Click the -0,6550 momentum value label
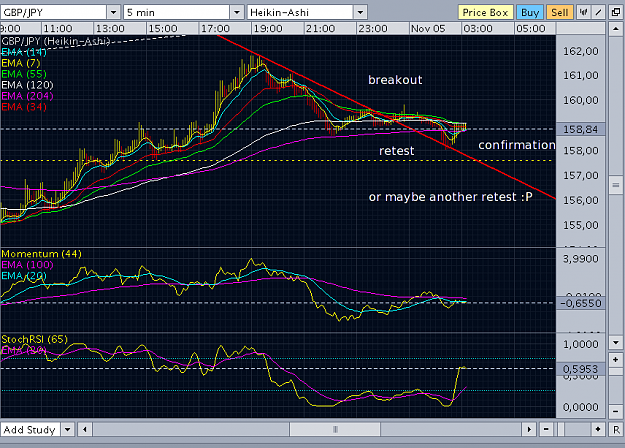 [580, 303]
